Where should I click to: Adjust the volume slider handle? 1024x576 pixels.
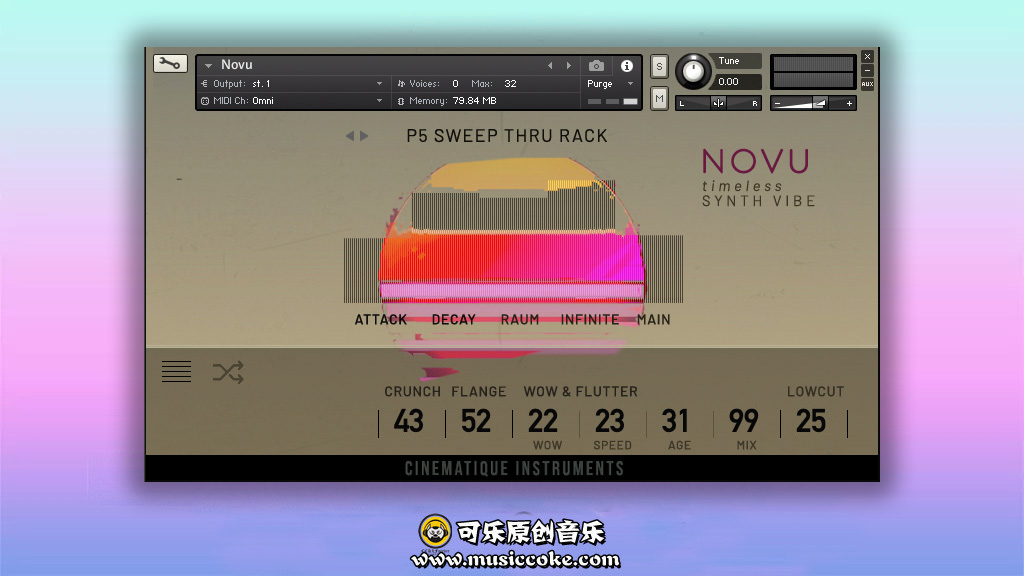coord(820,103)
